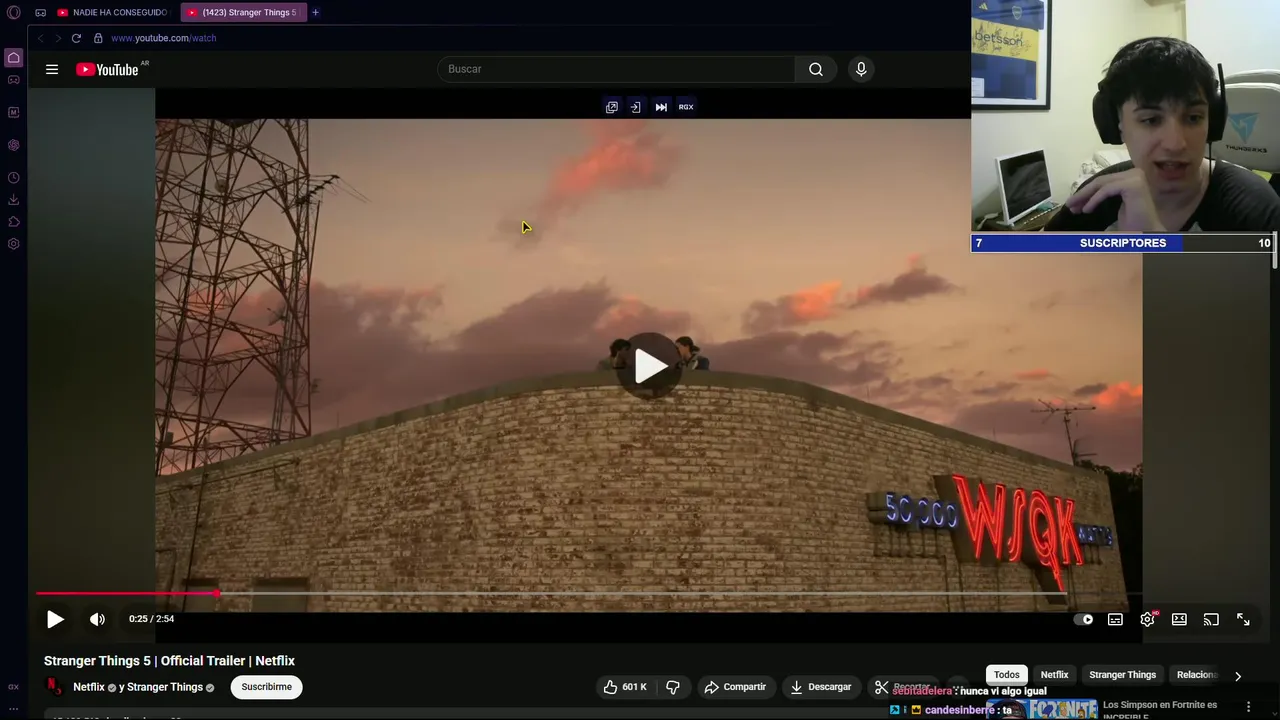Start voice search with microphone

click(861, 69)
